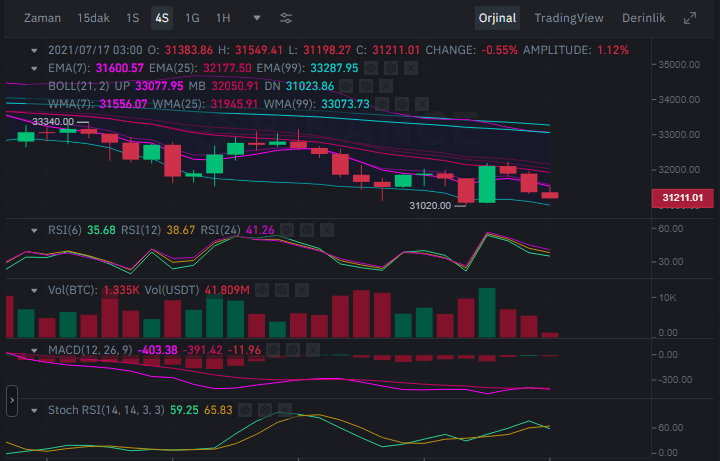Remove the EMA indicator with its X
Image resolution: width=720 pixels, height=461 pixels.
point(411,68)
